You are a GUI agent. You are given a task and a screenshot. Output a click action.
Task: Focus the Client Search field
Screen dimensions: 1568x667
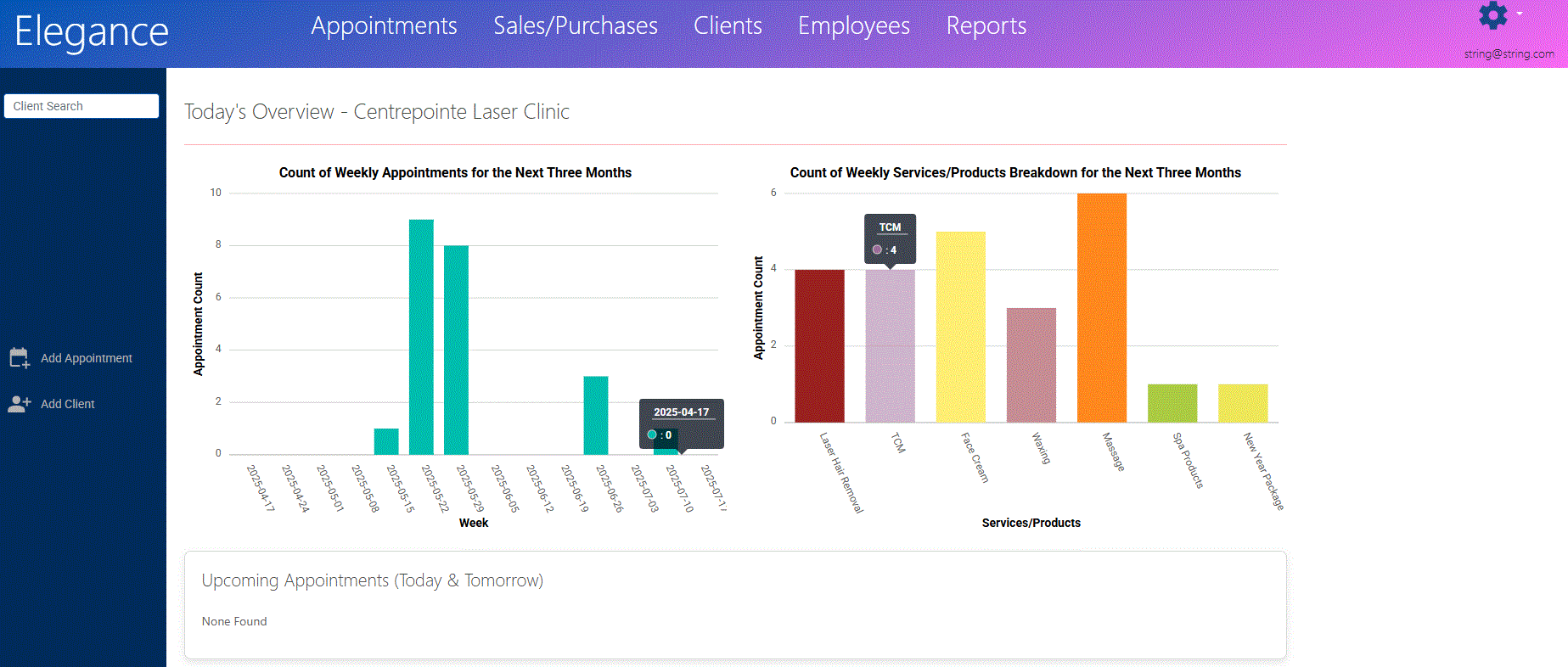pyautogui.click(x=81, y=106)
